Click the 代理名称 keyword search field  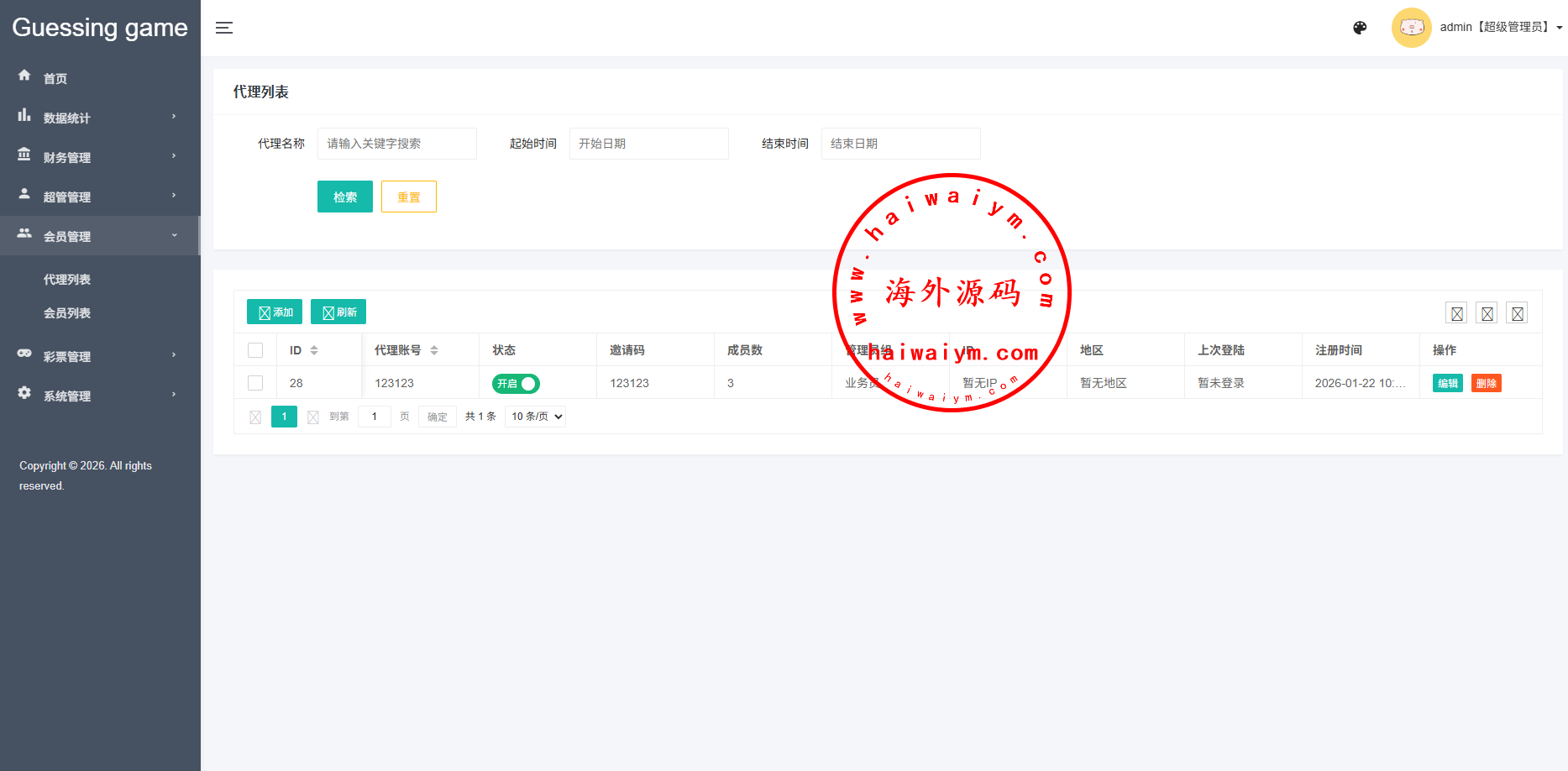pyautogui.click(x=396, y=144)
